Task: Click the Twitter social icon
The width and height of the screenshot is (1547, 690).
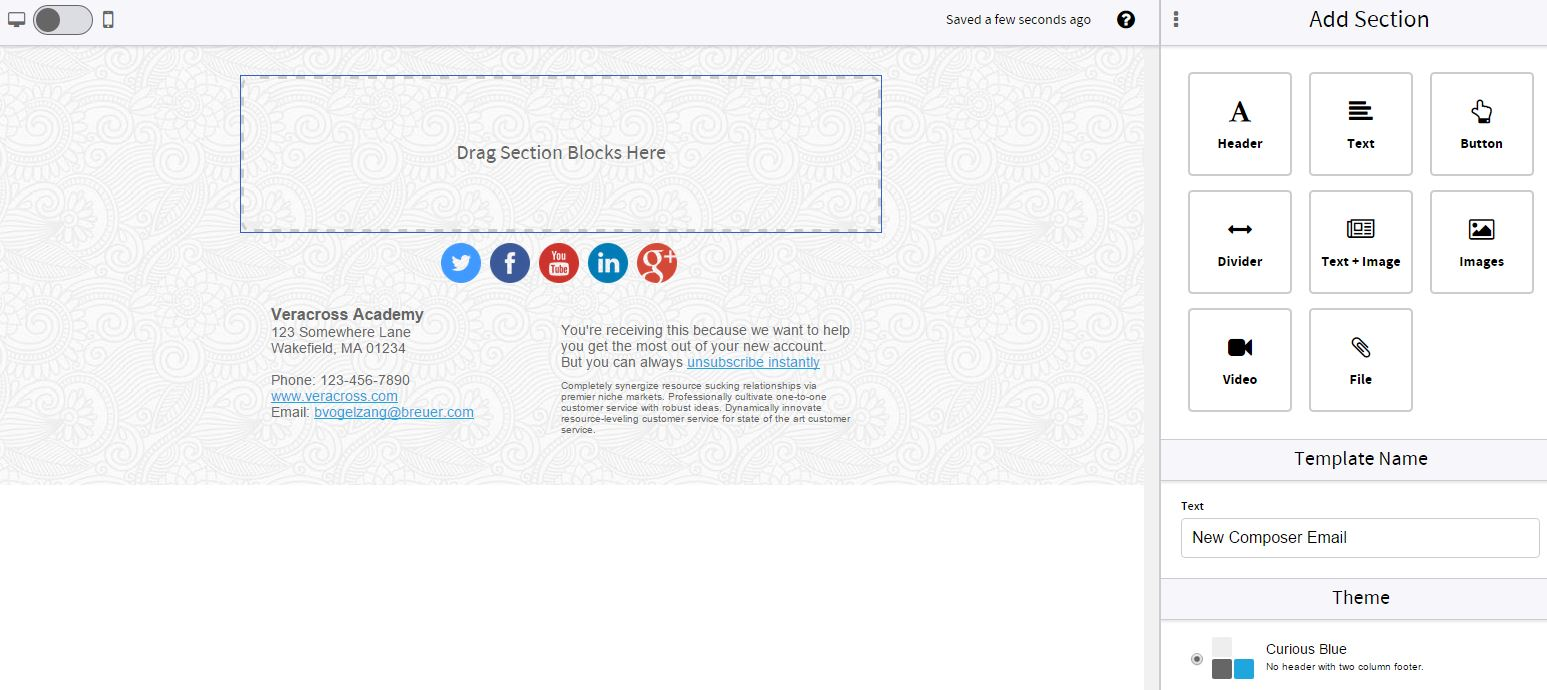Action: (461, 263)
